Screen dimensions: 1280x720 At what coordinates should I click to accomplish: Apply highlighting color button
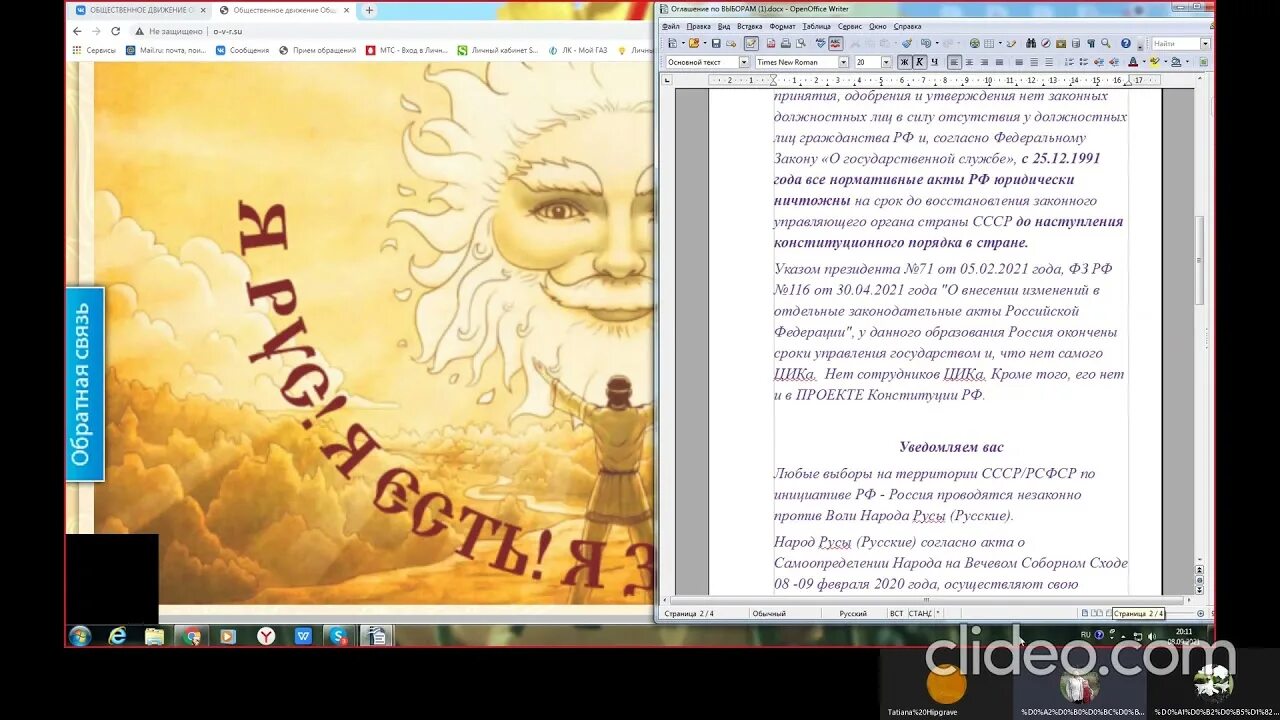tap(1154, 62)
